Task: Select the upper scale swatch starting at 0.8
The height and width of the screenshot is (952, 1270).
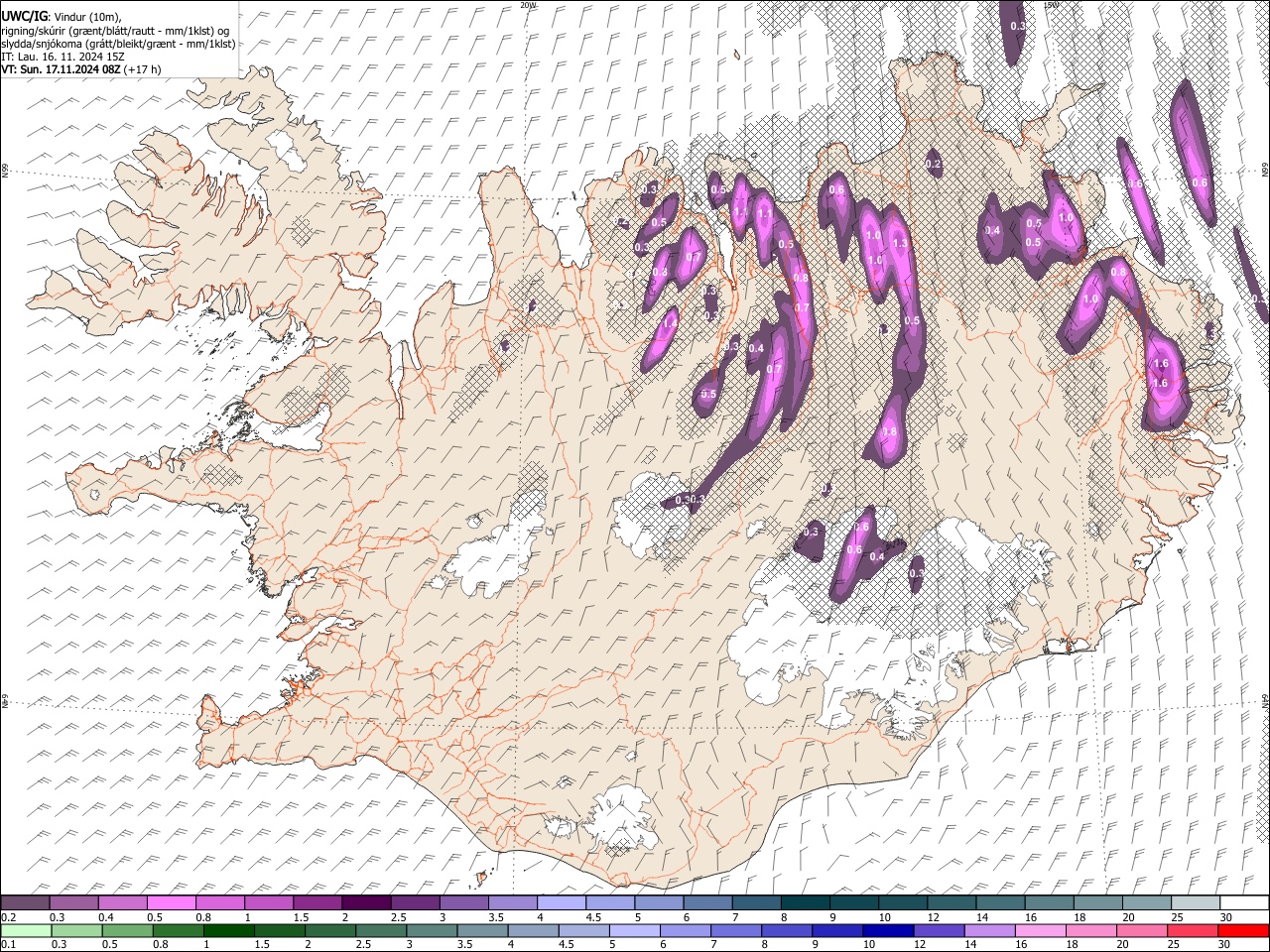Action: 220,902
